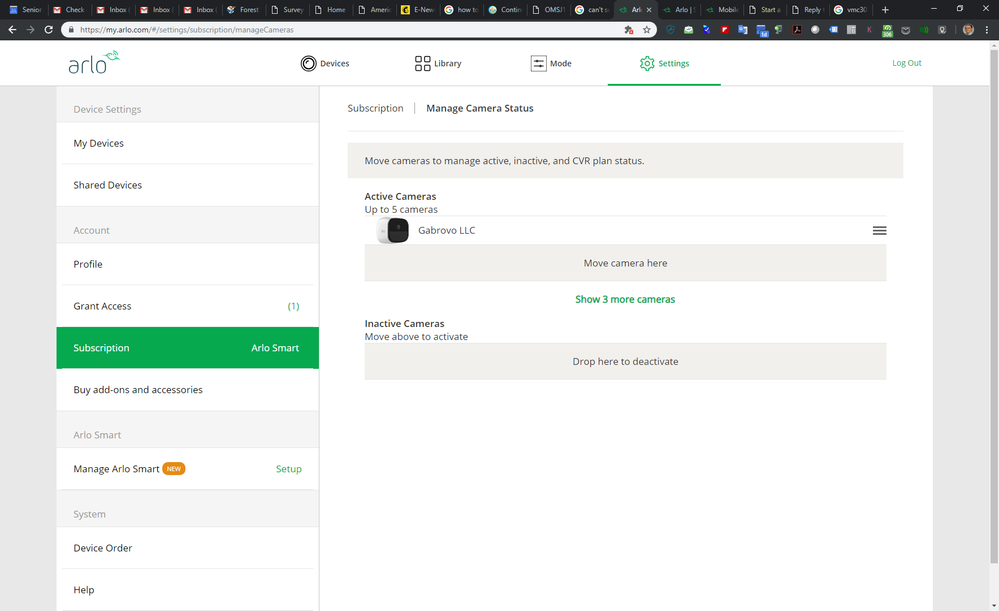Open Manage Arlo Smart in sidebar
This screenshot has height=611, width=999.
(187, 468)
